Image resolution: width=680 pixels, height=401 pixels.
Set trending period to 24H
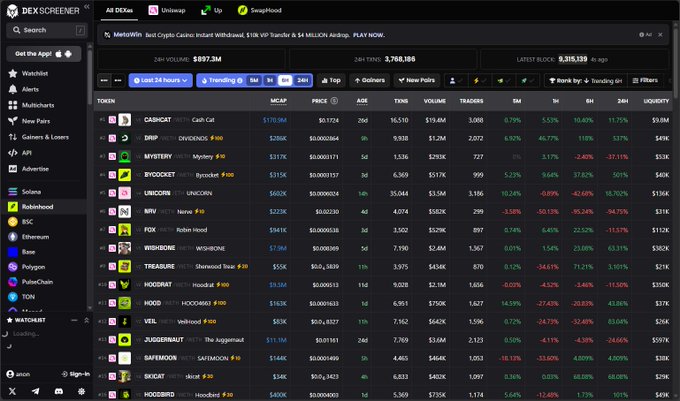click(302, 80)
